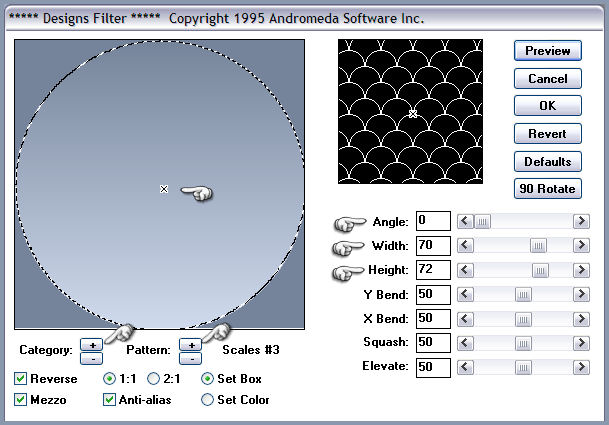Decrease Width with the left arrow
The height and width of the screenshot is (425, 609).
point(465,246)
